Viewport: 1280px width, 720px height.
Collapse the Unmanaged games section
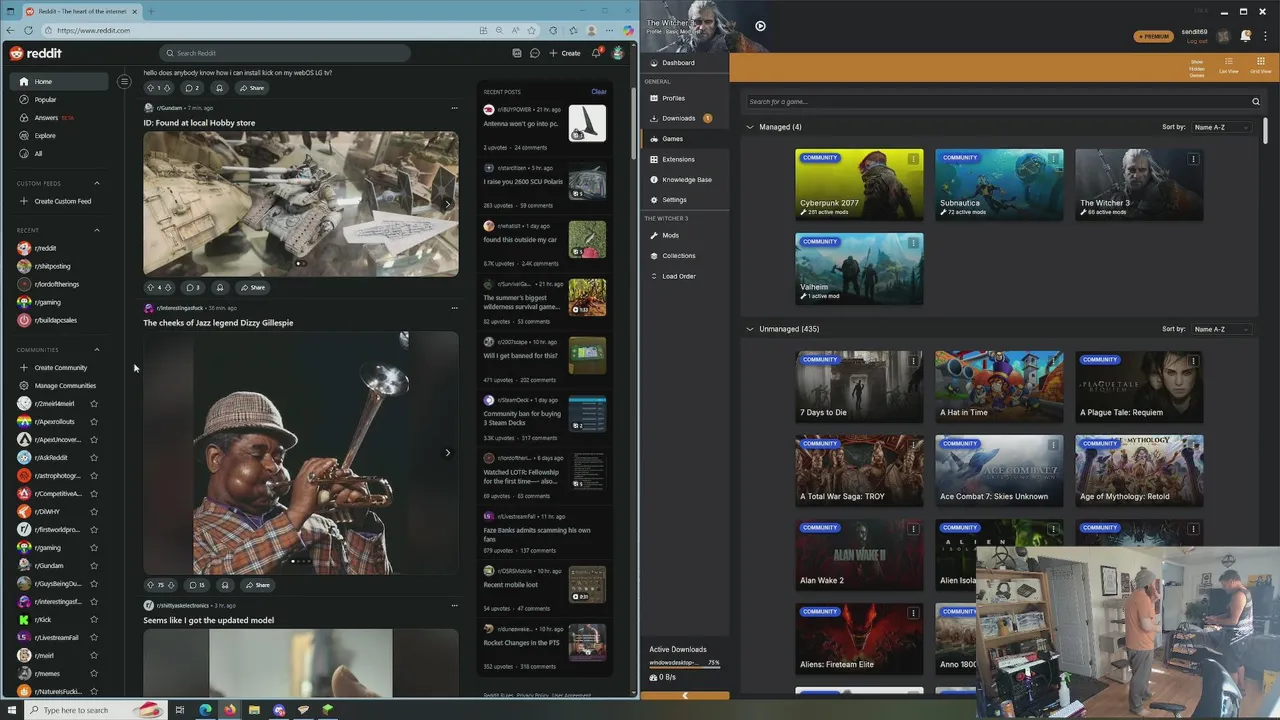click(x=750, y=329)
